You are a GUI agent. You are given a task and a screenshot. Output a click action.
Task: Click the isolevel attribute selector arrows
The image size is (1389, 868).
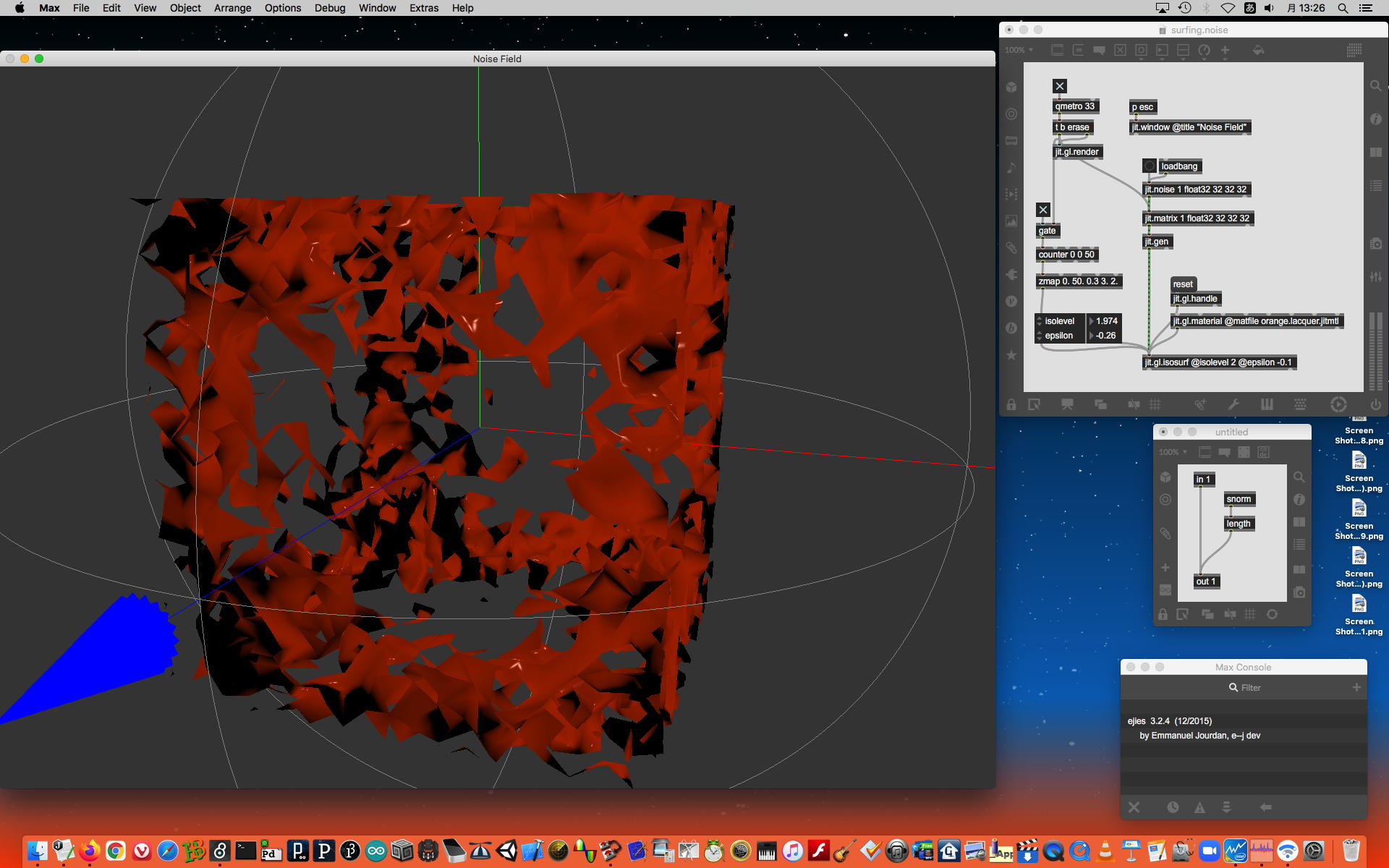coord(1040,321)
